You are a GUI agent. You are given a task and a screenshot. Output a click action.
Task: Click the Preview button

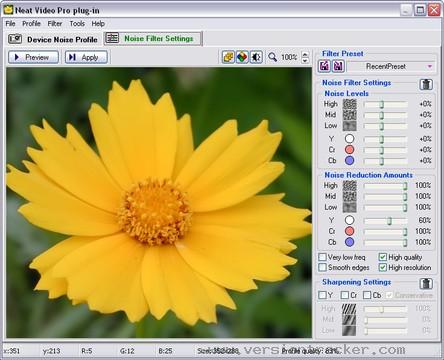click(33, 57)
